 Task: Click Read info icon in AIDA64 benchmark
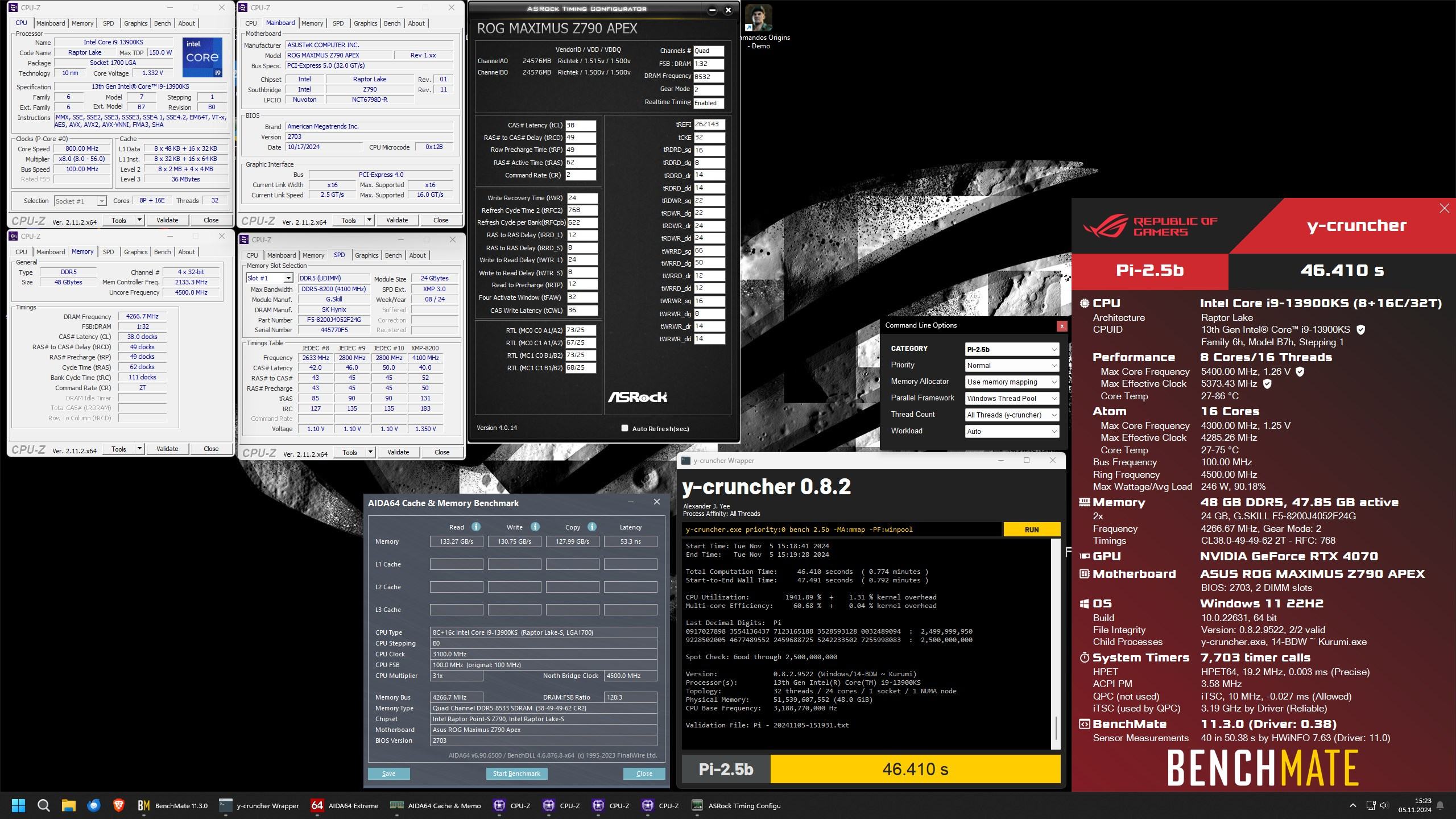pyautogui.click(x=476, y=527)
